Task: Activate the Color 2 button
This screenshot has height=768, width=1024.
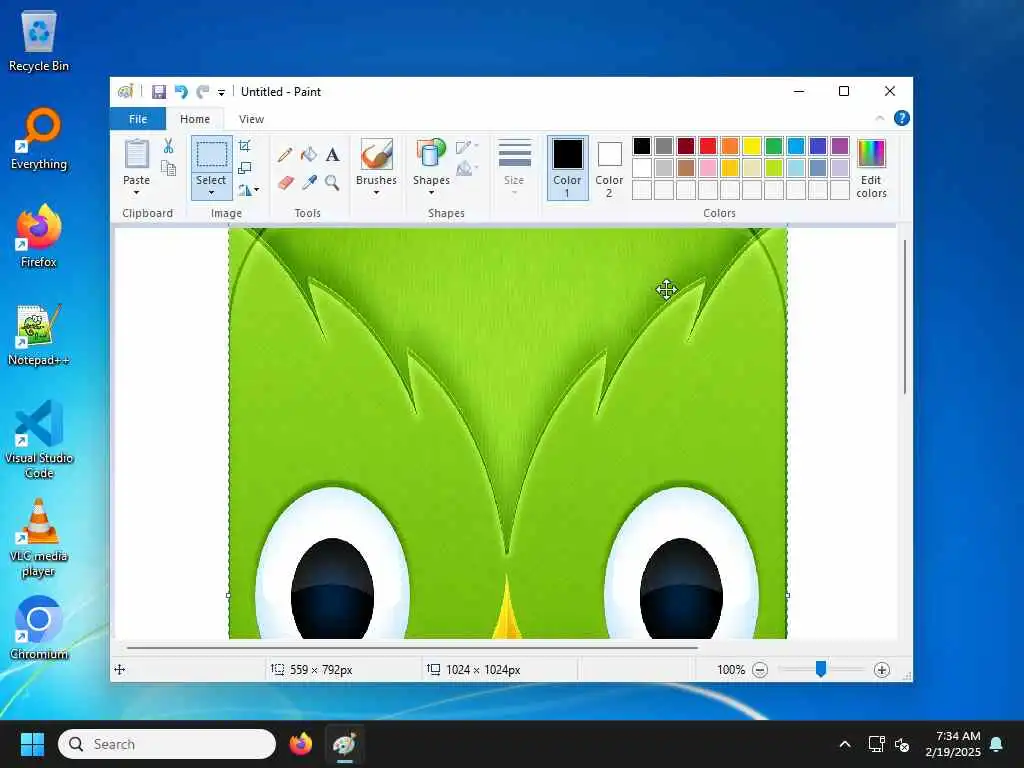Action: [609, 168]
